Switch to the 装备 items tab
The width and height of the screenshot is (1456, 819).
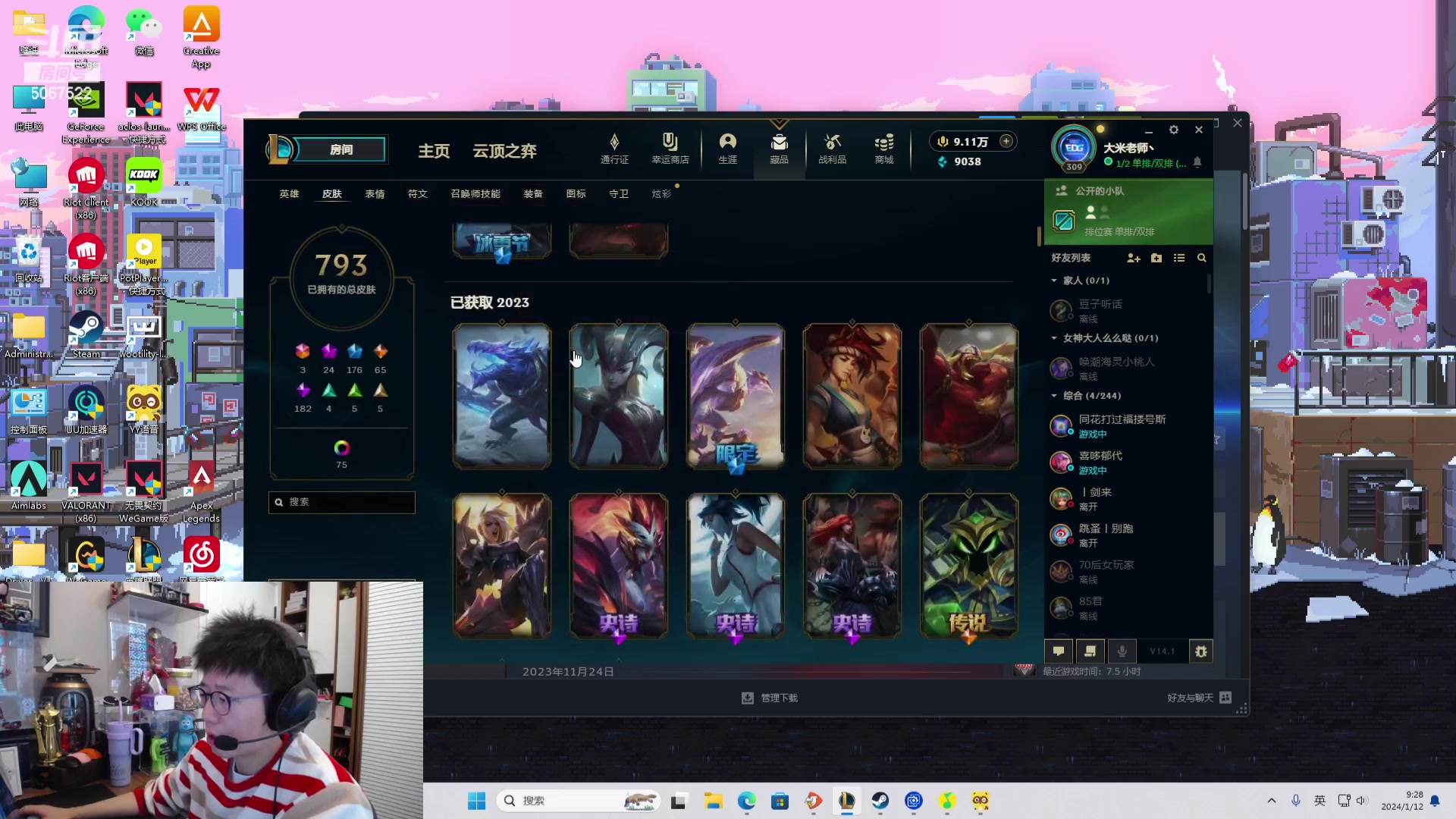(533, 194)
